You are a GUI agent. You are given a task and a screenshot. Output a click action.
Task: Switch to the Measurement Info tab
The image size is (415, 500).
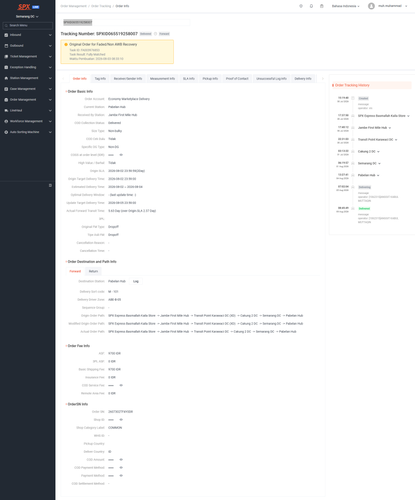point(162,79)
